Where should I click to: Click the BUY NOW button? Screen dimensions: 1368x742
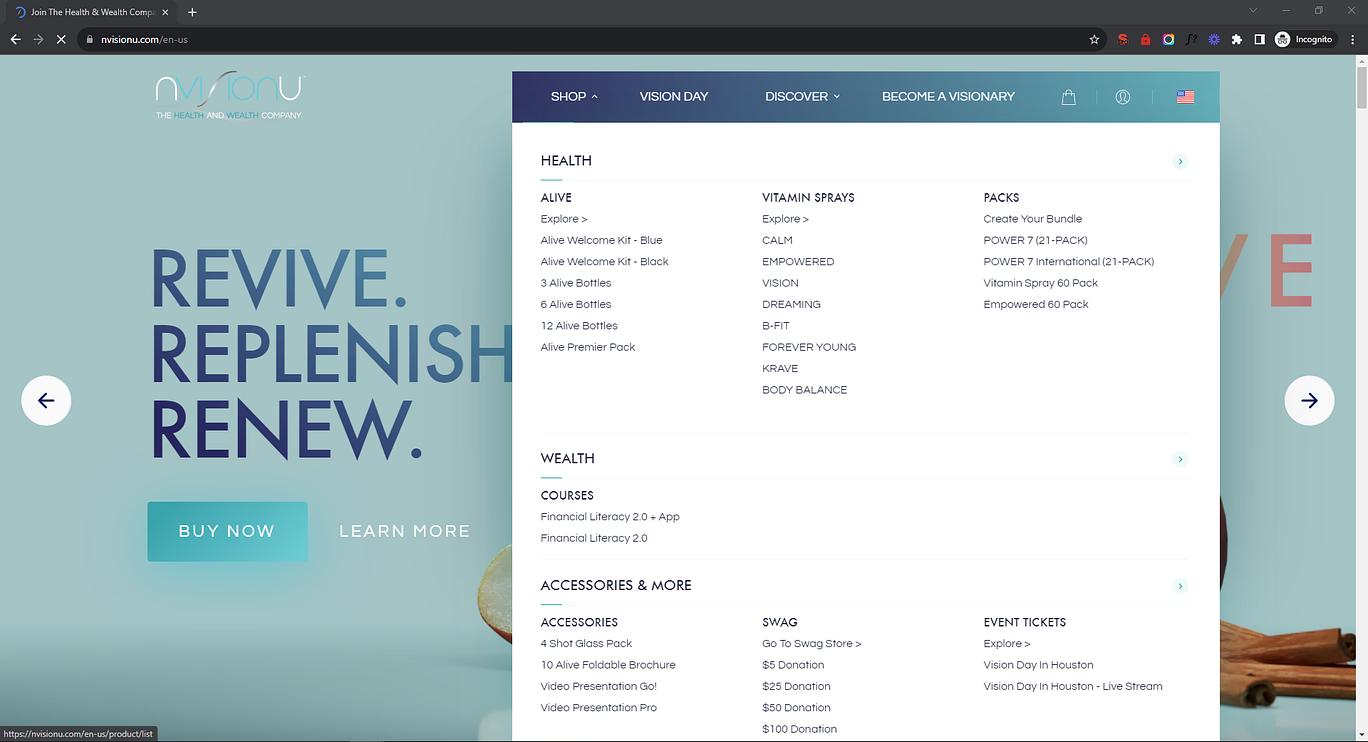point(227,531)
